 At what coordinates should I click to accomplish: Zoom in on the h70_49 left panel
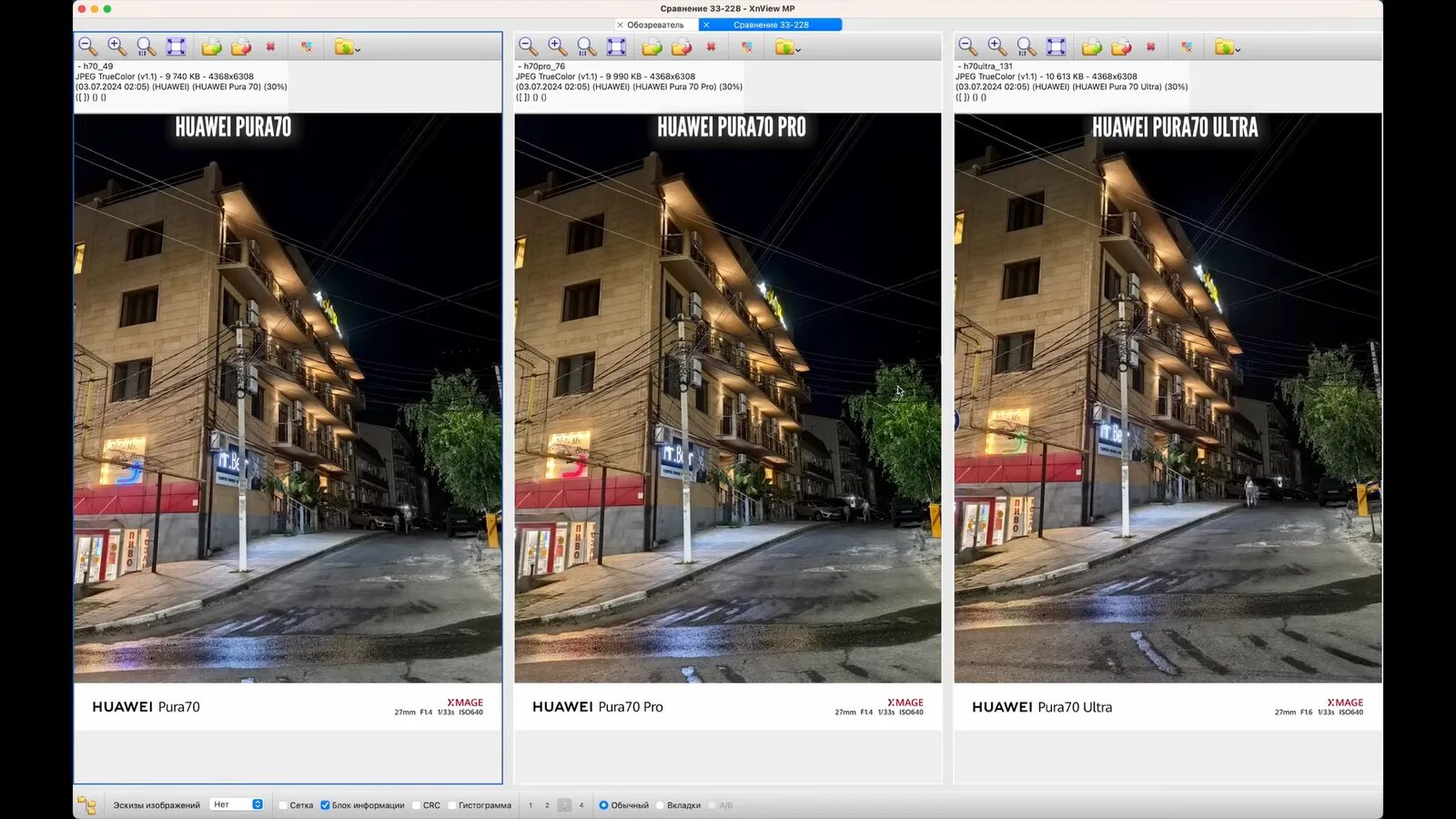point(117,46)
